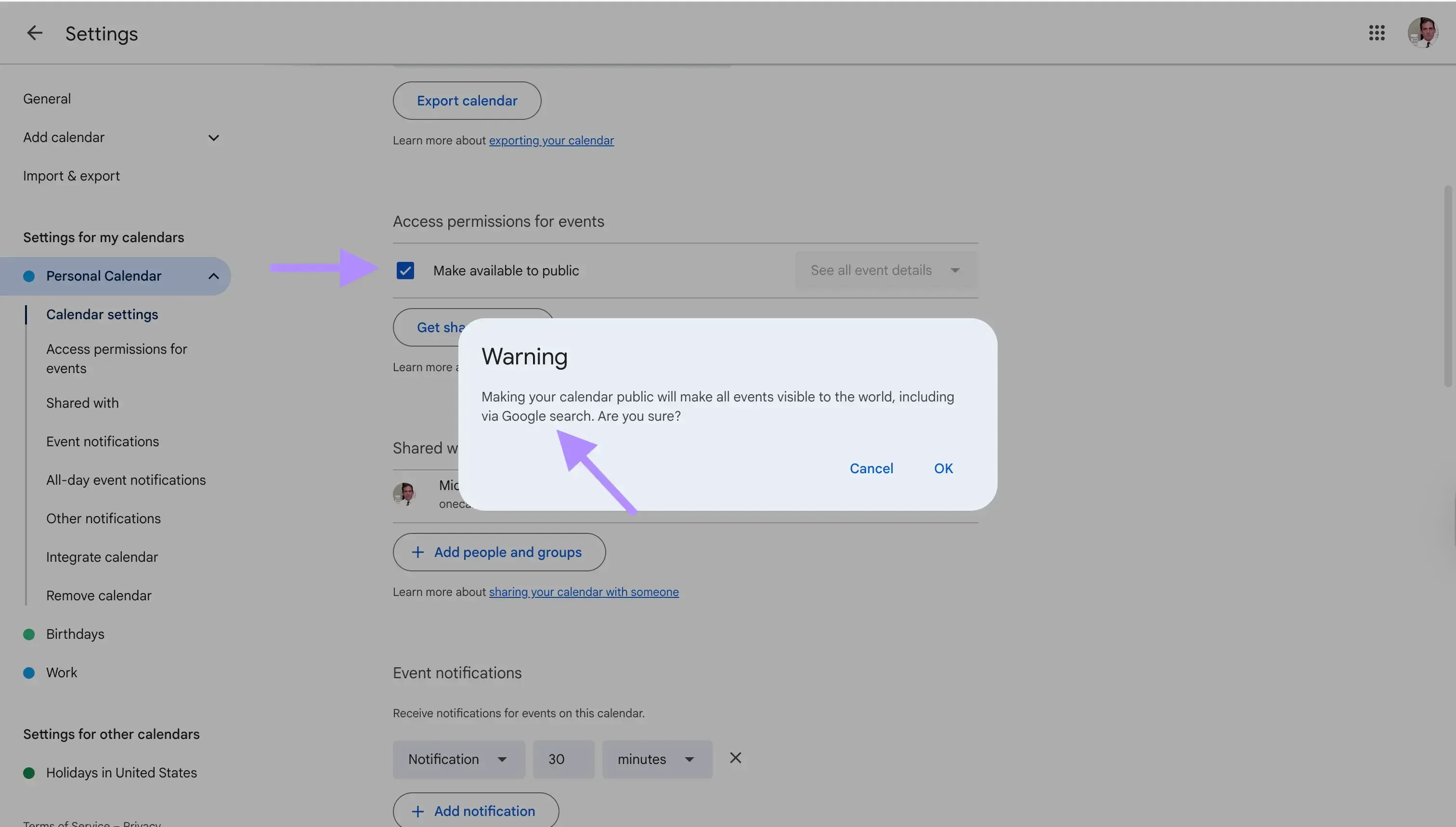Viewport: 1456px width, 827px height.
Task: Click the back arrow to exit Settings
Action: click(x=34, y=32)
